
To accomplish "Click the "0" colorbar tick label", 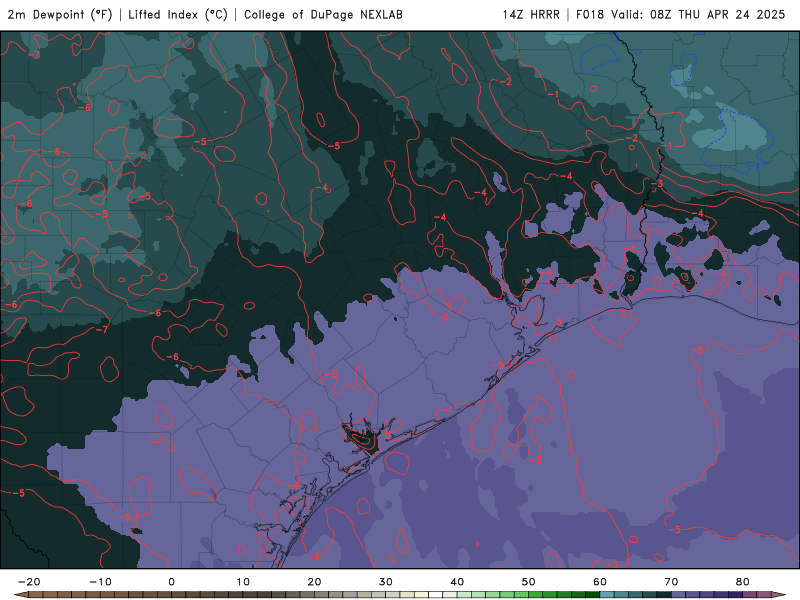I will click(171, 582).
